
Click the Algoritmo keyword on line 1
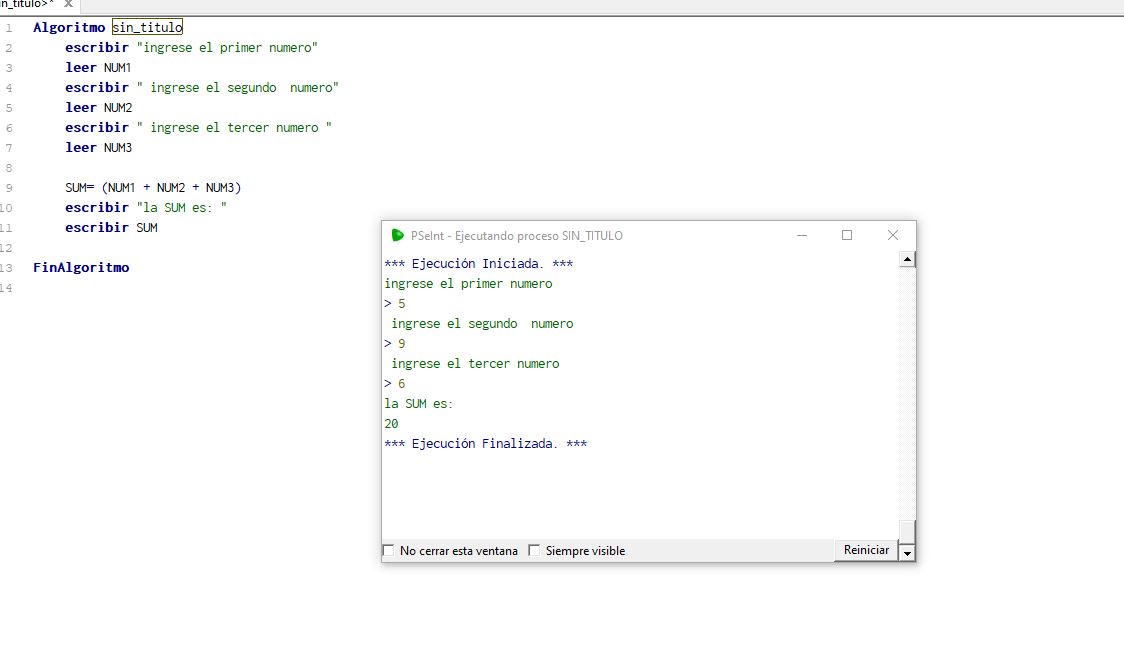(x=69, y=27)
